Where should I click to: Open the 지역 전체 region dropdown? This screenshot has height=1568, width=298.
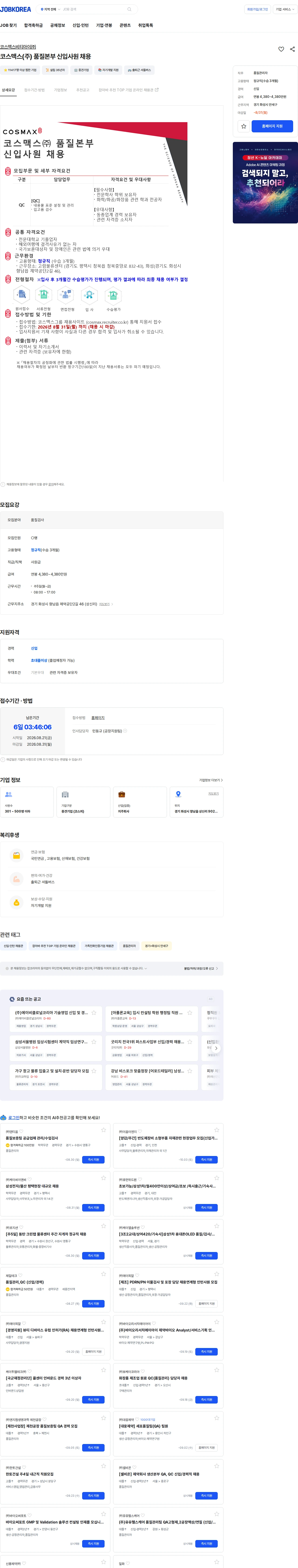pyautogui.click(x=51, y=9)
